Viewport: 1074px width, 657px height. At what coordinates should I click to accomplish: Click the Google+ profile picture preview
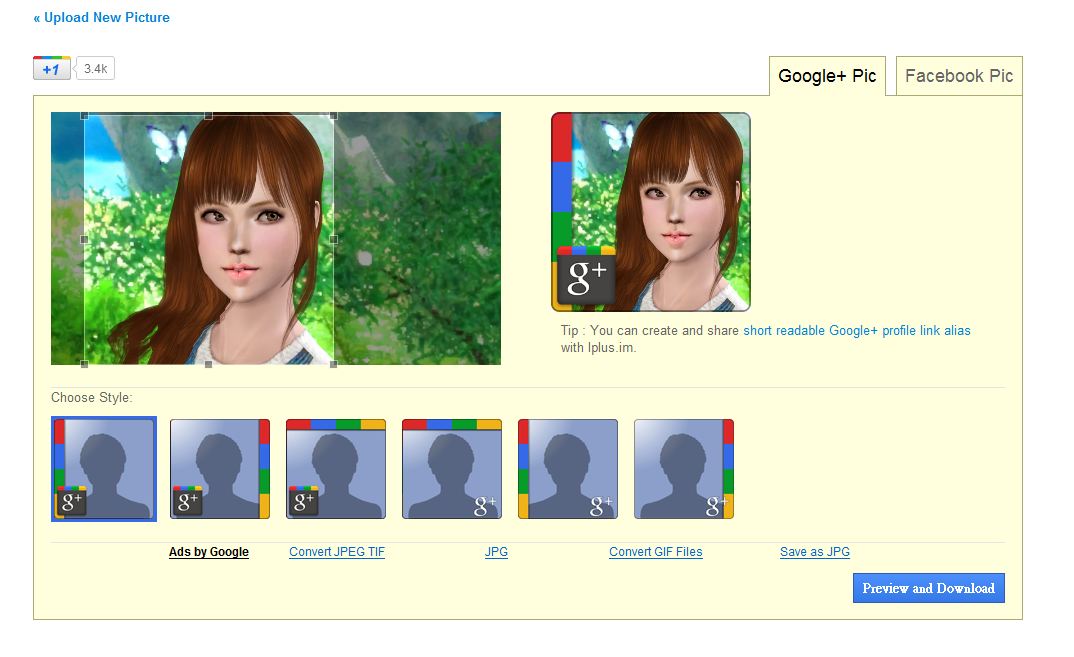tap(651, 212)
